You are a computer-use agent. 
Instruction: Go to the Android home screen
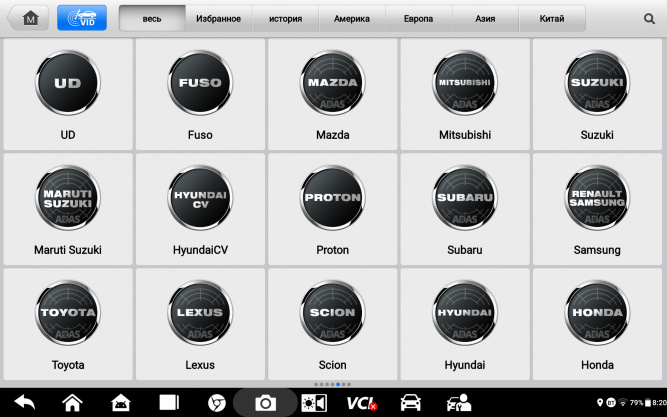72,402
